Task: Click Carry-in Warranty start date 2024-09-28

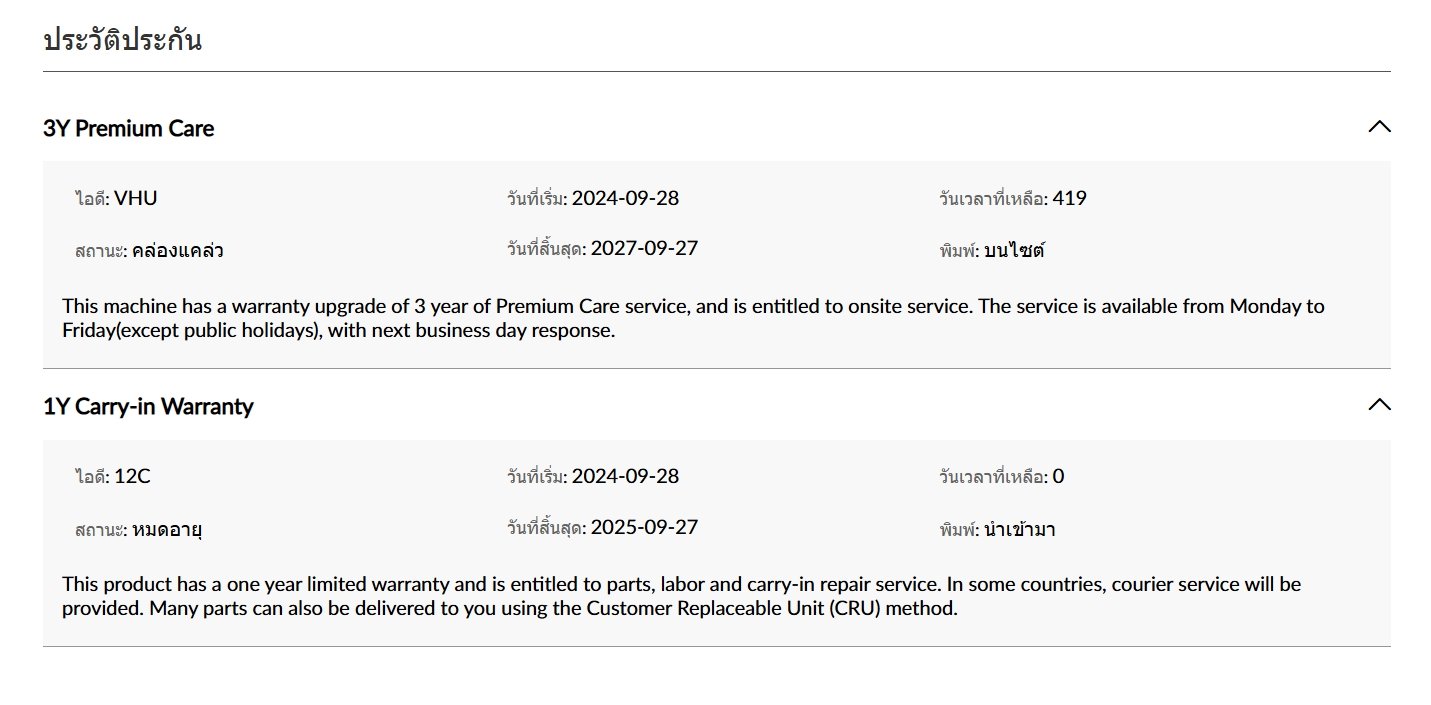Action: (625, 476)
